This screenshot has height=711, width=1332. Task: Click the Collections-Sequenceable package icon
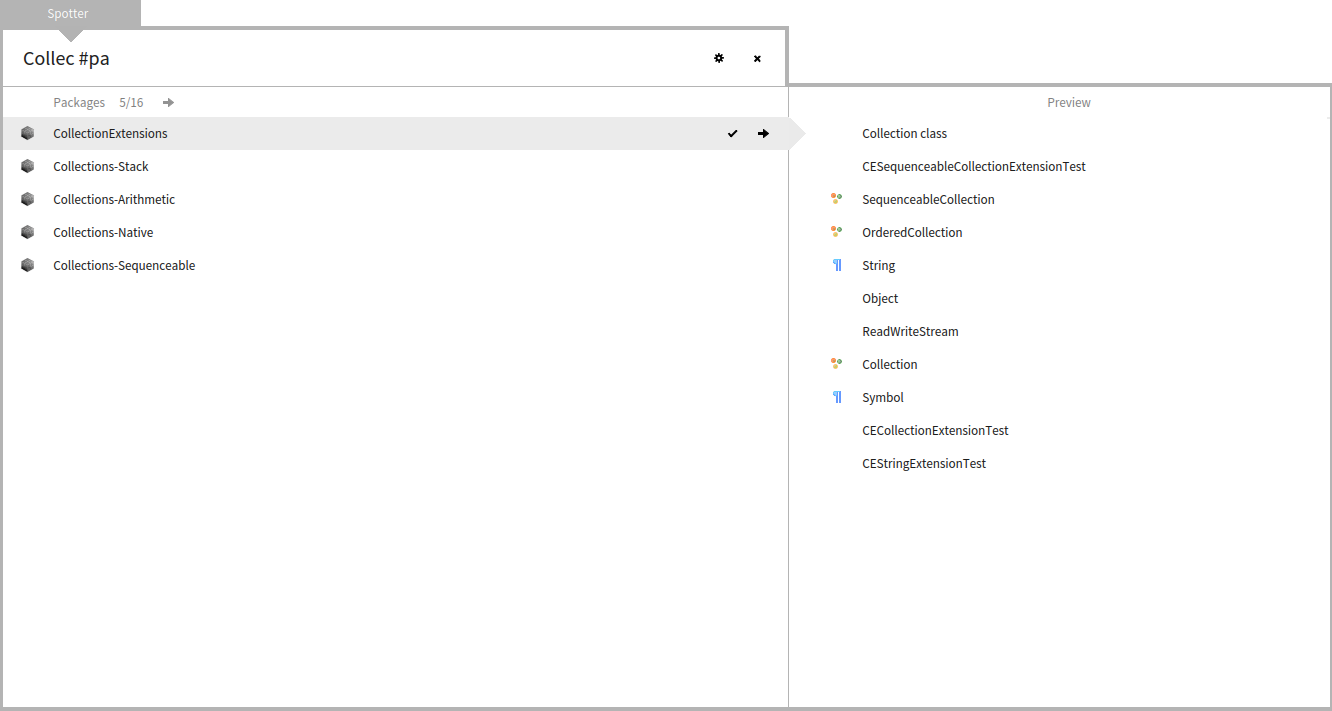point(28,265)
